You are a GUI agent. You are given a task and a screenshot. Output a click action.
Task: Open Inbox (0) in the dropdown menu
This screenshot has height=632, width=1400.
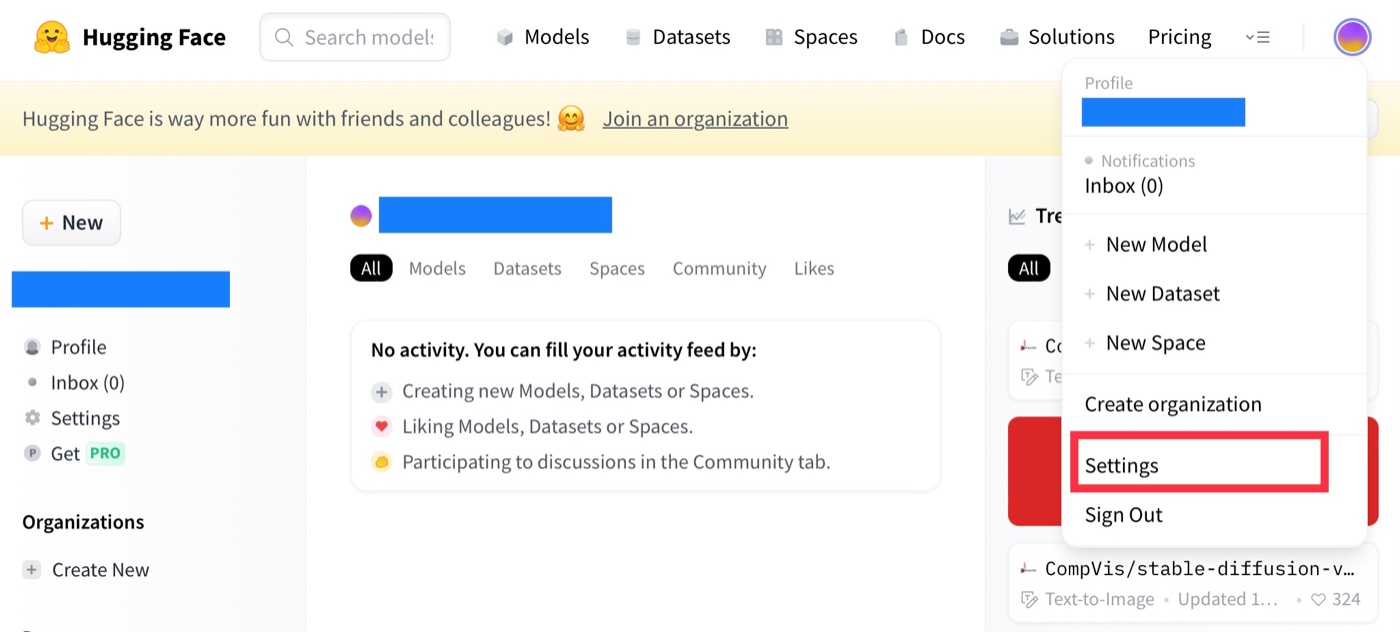(1124, 186)
